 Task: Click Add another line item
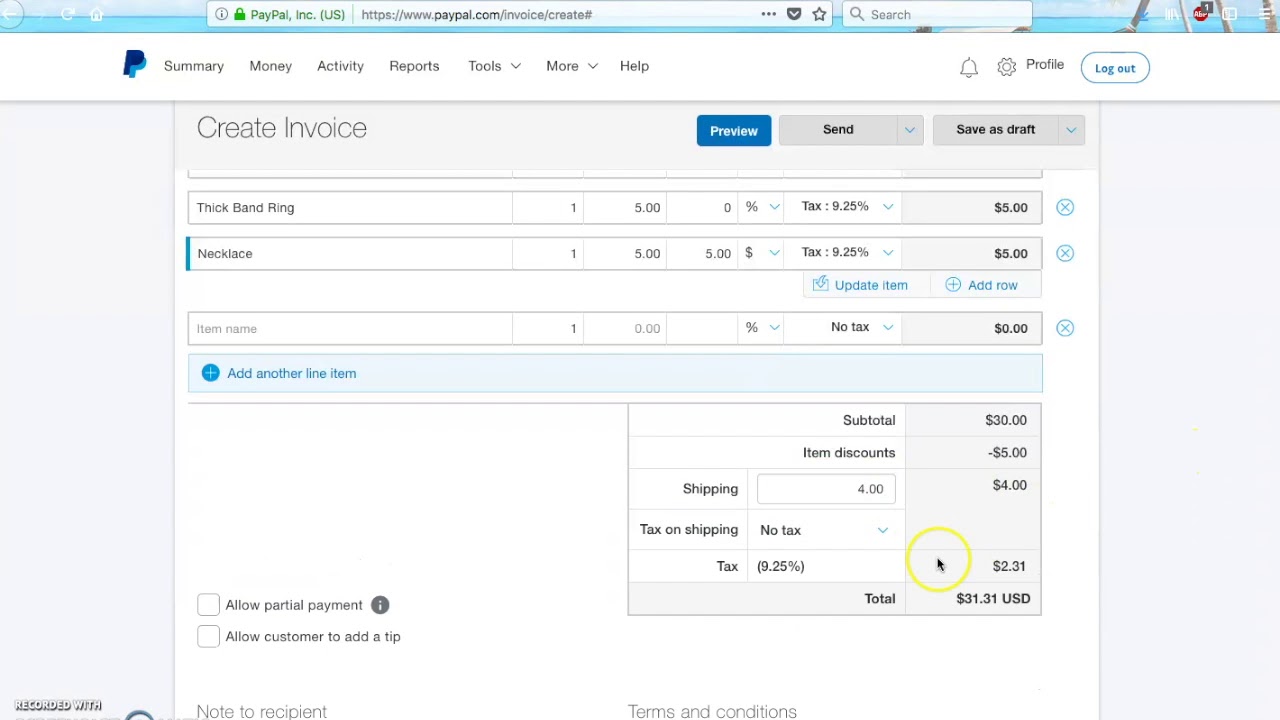[615, 373]
